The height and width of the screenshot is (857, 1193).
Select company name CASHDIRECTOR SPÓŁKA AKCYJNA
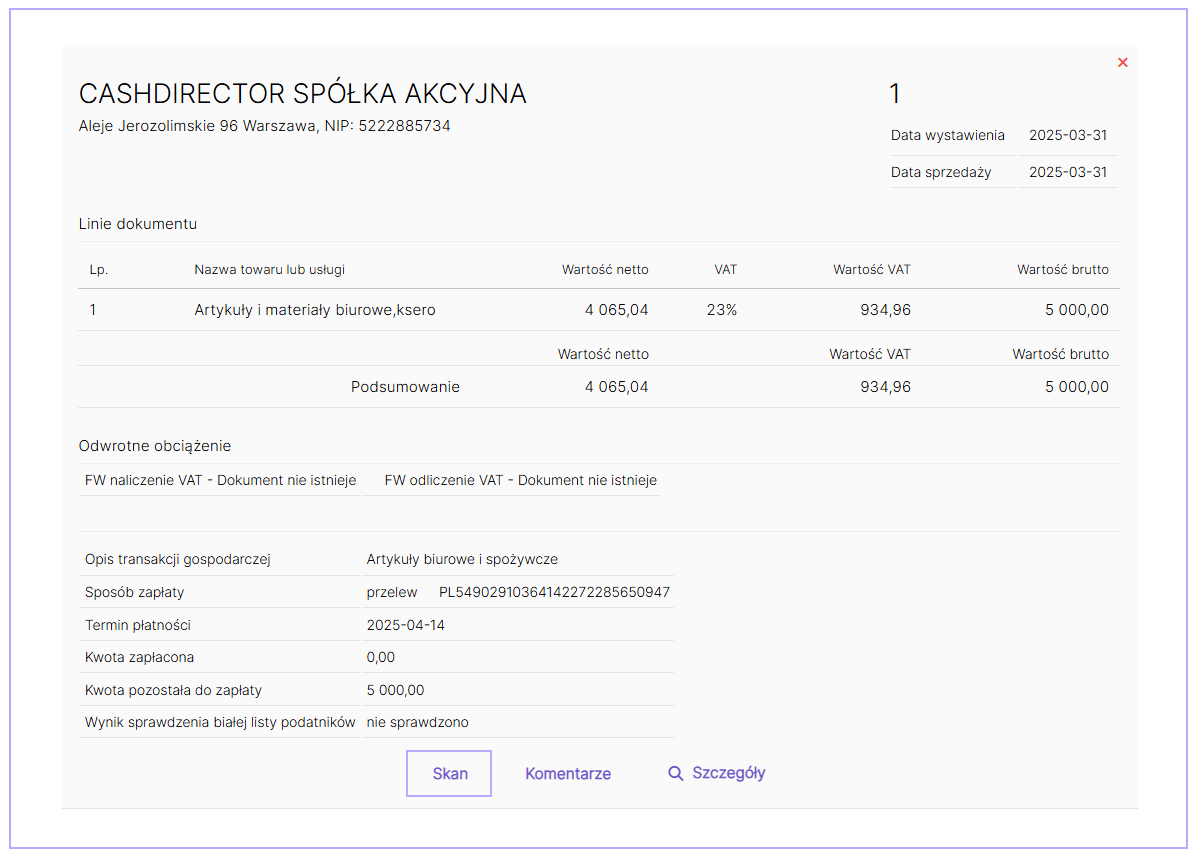click(303, 94)
